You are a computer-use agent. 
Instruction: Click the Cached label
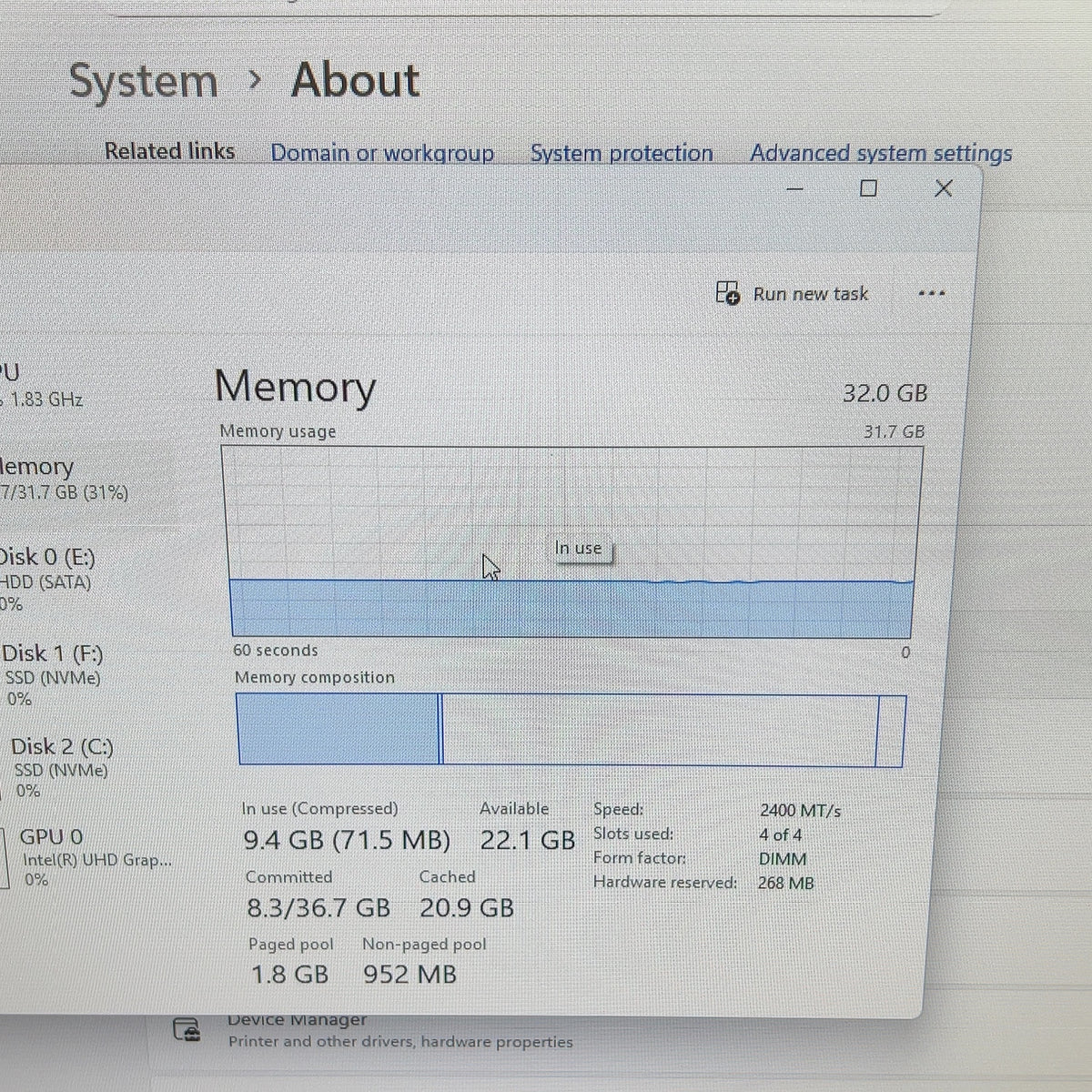pyautogui.click(x=448, y=877)
